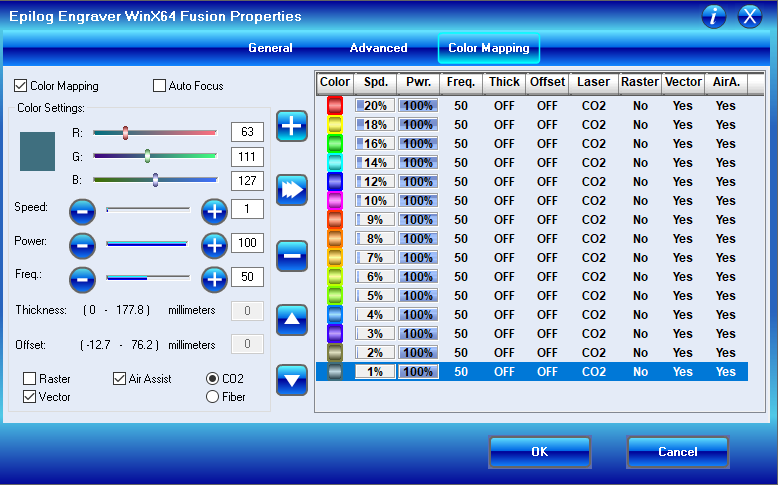Select the yellow color swatch at 18% speed
Image resolution: width=778 pixels, height=485 pixels.
click(335, 125)
